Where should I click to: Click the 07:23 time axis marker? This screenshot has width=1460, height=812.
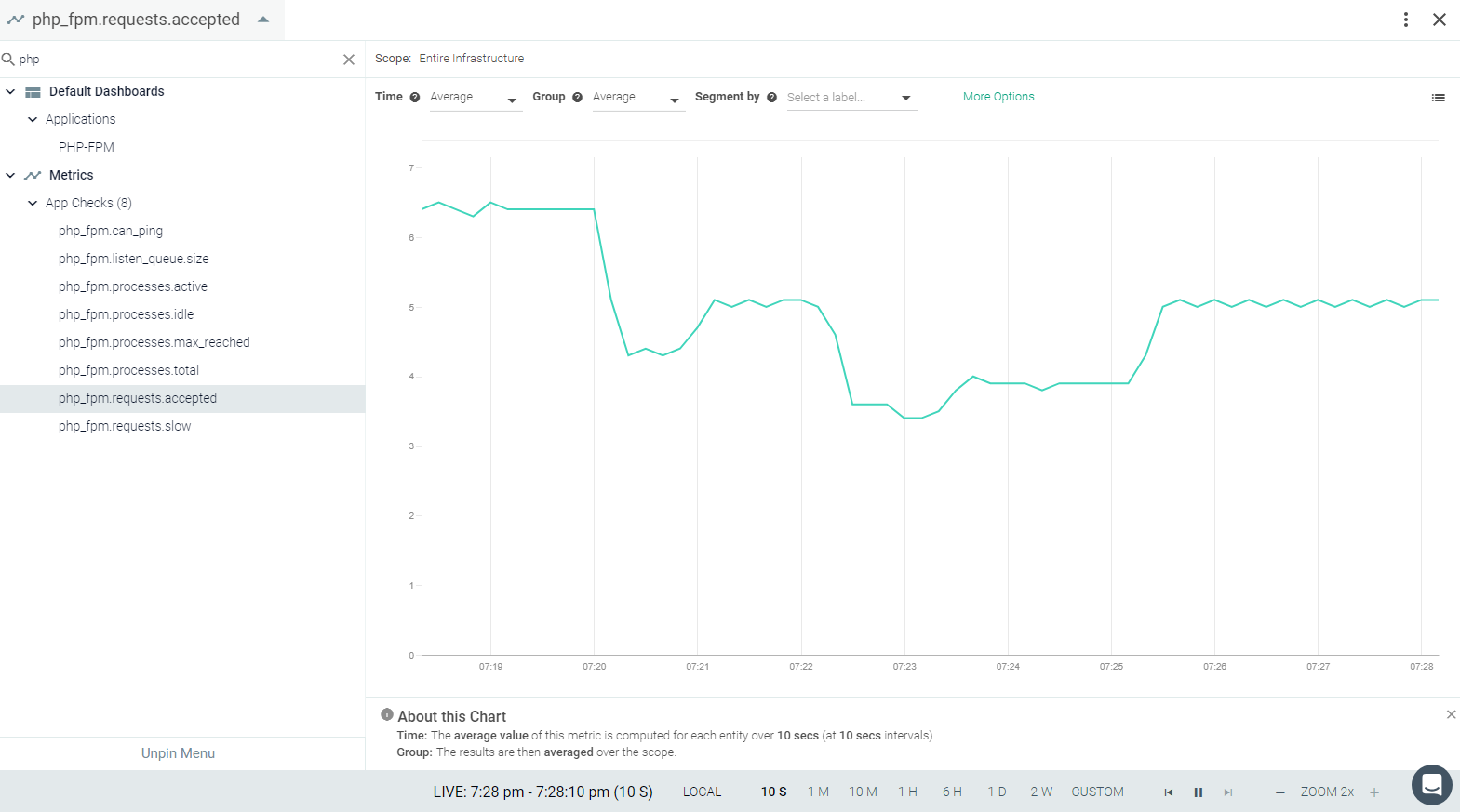(904, 667)
